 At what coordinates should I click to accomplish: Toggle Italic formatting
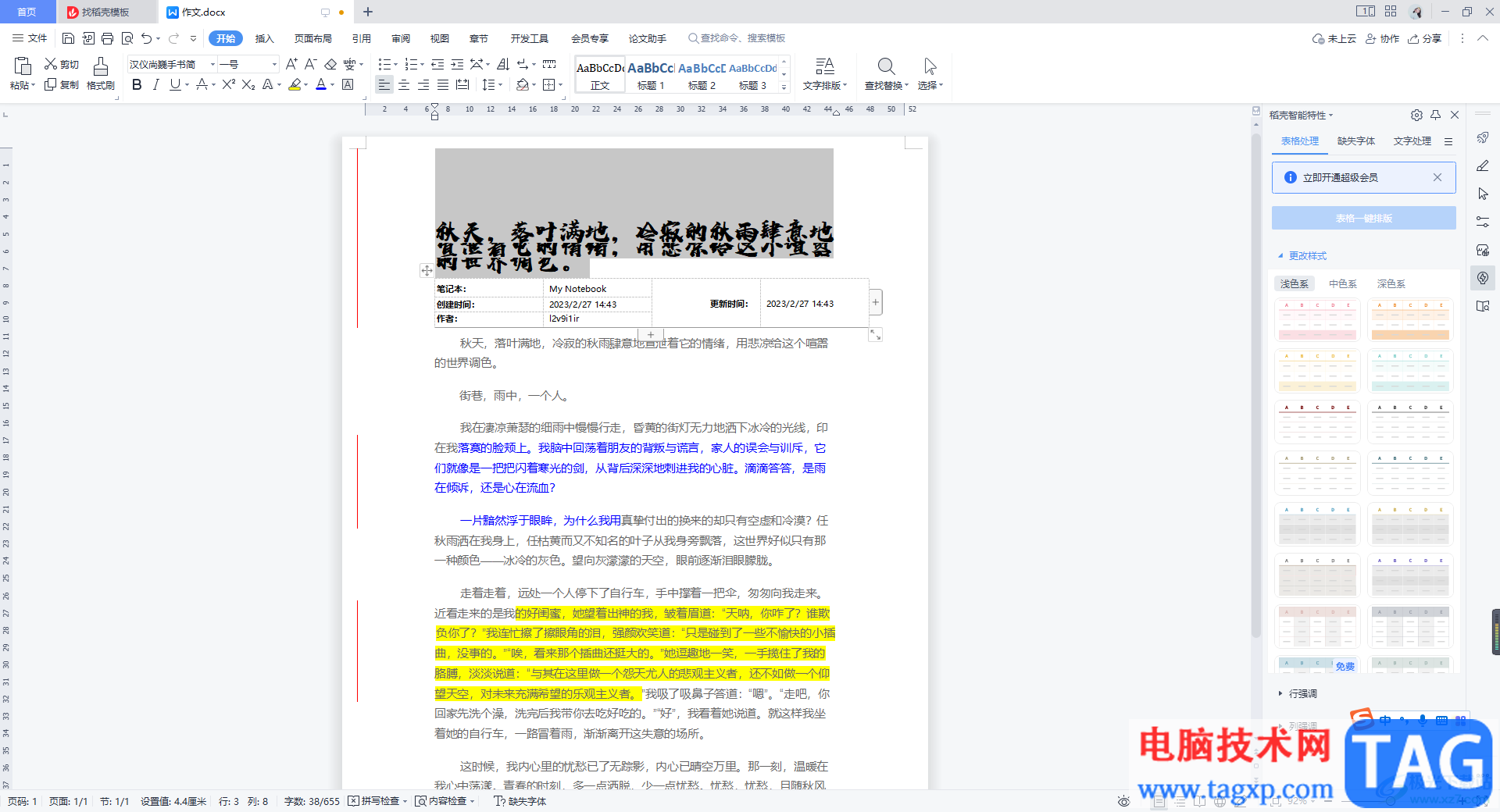click(155, 84)
